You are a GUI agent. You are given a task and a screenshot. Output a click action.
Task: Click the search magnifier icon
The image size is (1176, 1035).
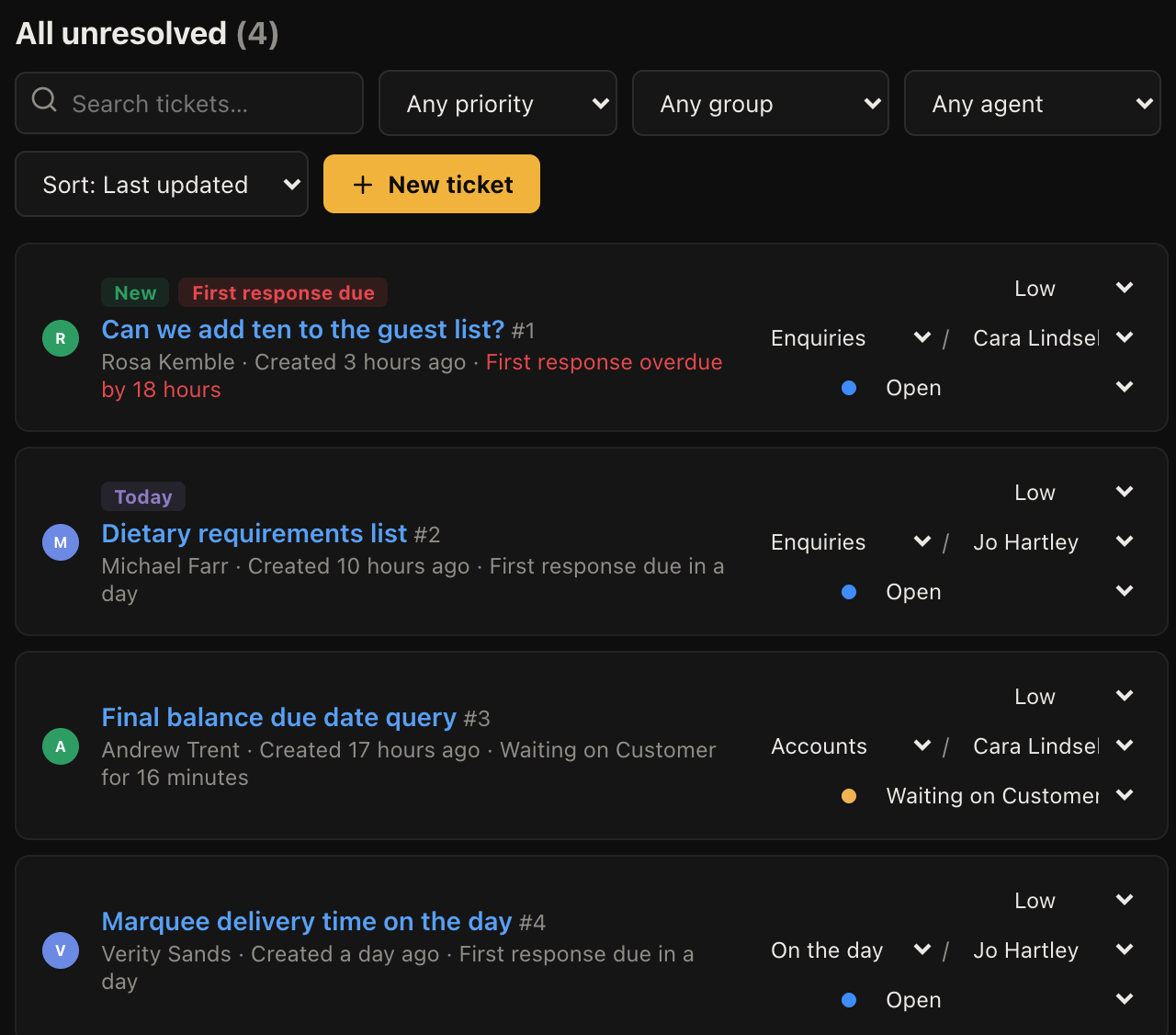pos(44,99)
